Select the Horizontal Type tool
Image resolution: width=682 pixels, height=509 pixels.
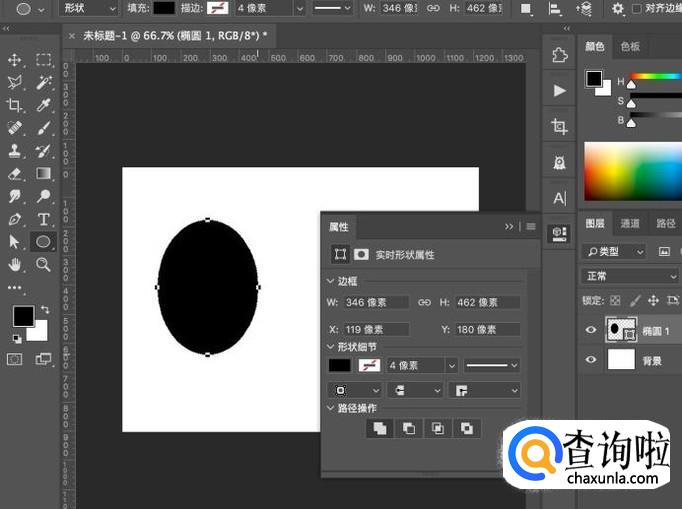click(44, 219)
